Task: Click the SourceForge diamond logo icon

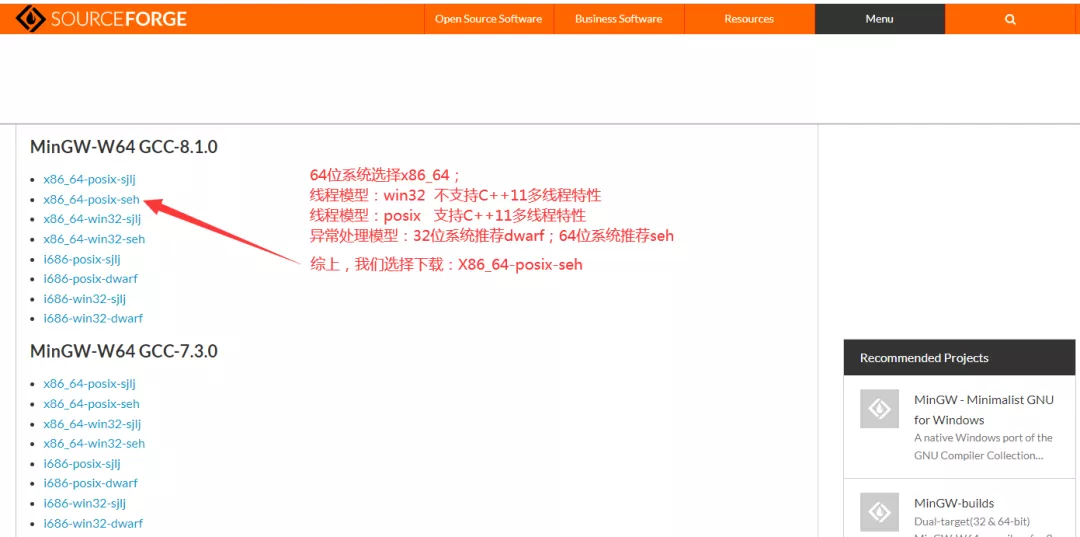Action: (29, 19)
